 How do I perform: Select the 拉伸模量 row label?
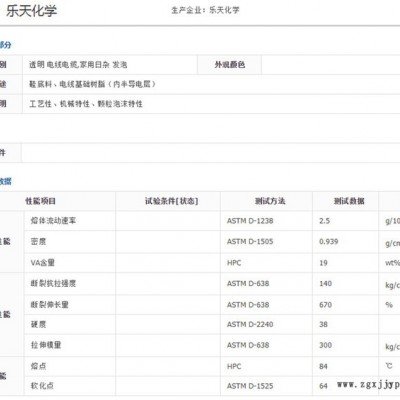point(46,345)
